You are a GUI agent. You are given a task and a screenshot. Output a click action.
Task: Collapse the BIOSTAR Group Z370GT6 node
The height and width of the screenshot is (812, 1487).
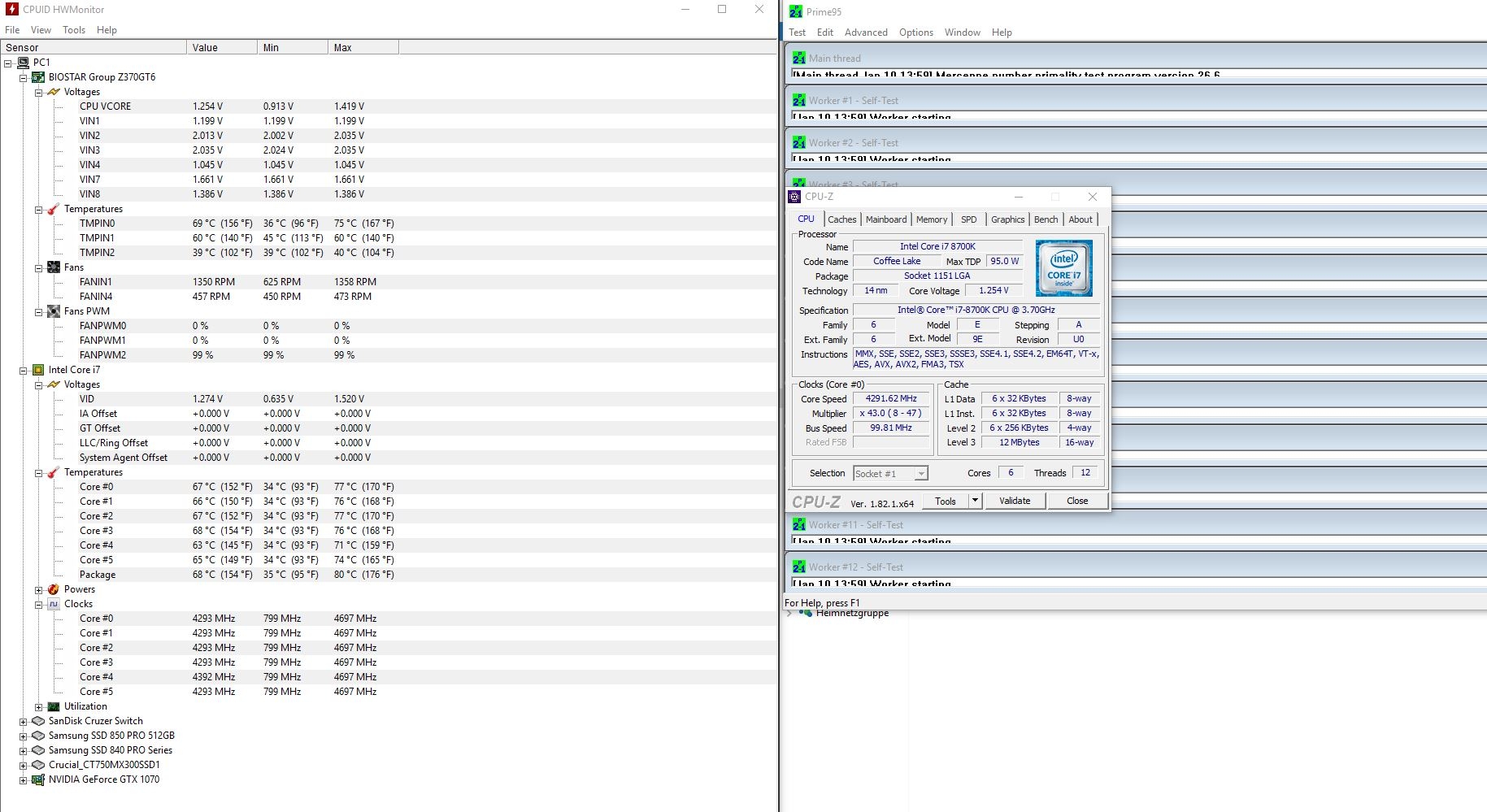tap(24, 77)
